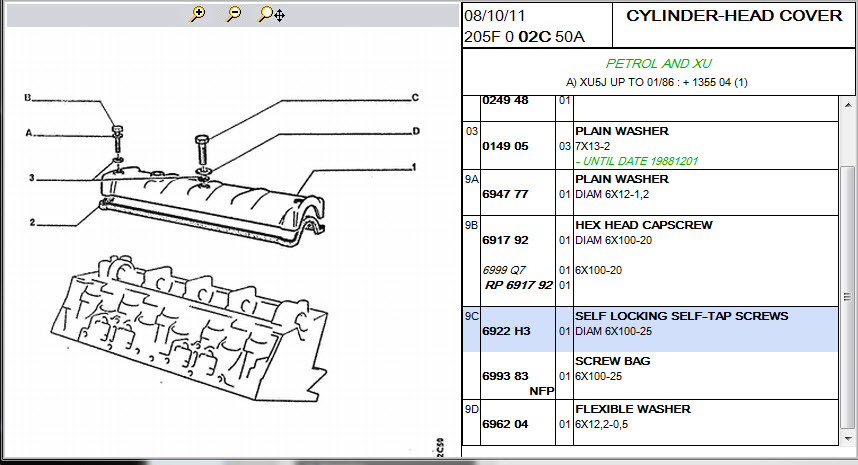Screen dimensions: 858x465
Task: Click callout number 1 on diagram
Action: coord(414,167)
